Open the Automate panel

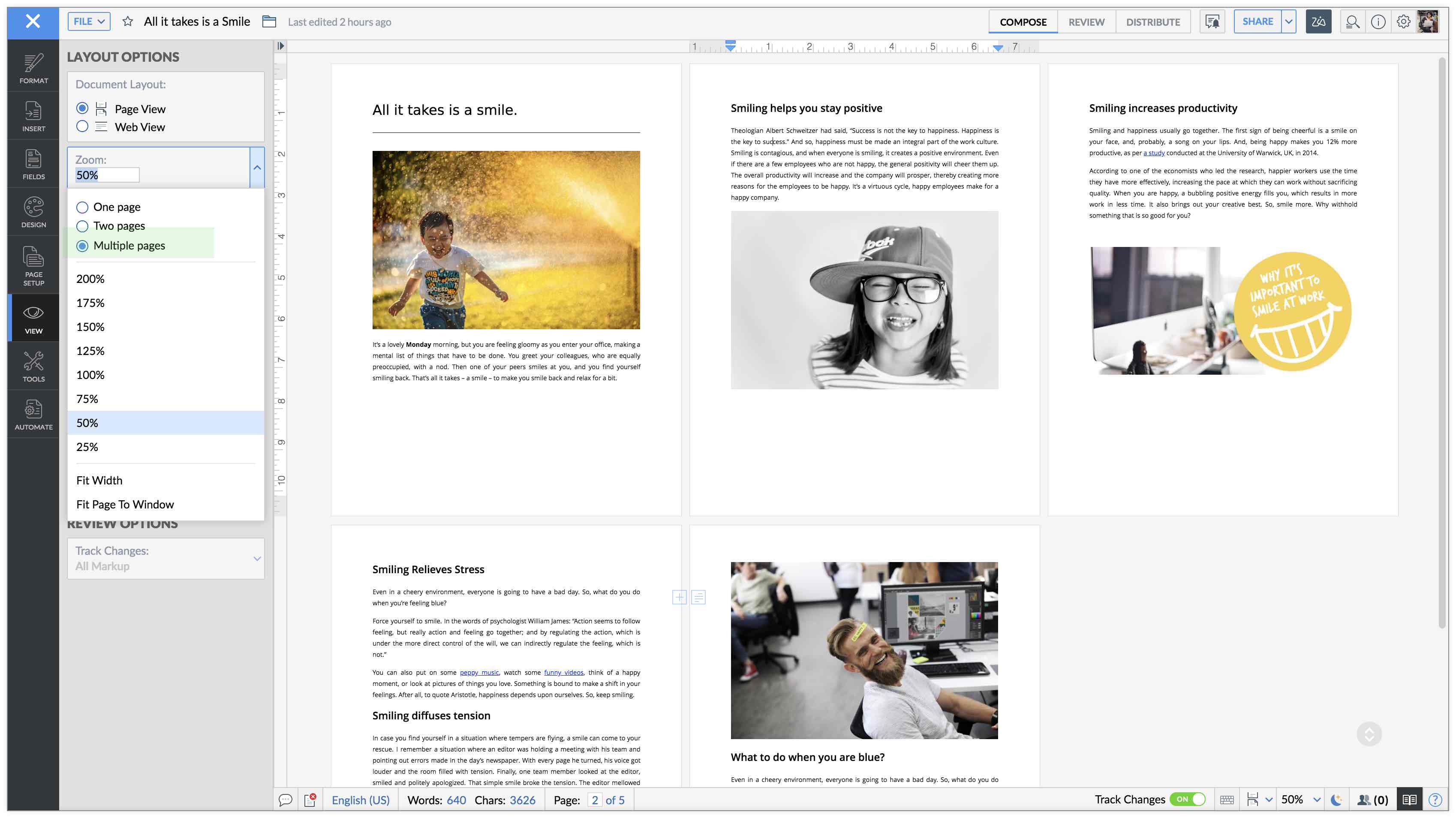click(x=33, y=414)
